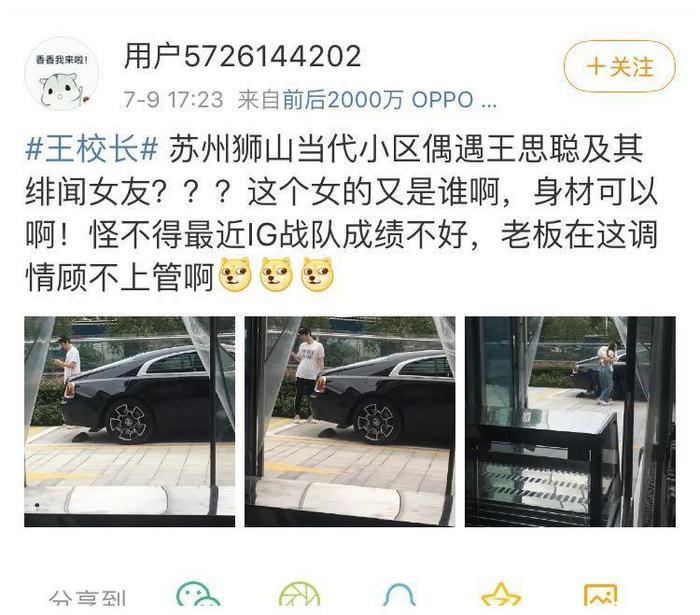Screen dimensions: 700x615
Task: View third photo with glass display counter
Action: coord(570,422)
